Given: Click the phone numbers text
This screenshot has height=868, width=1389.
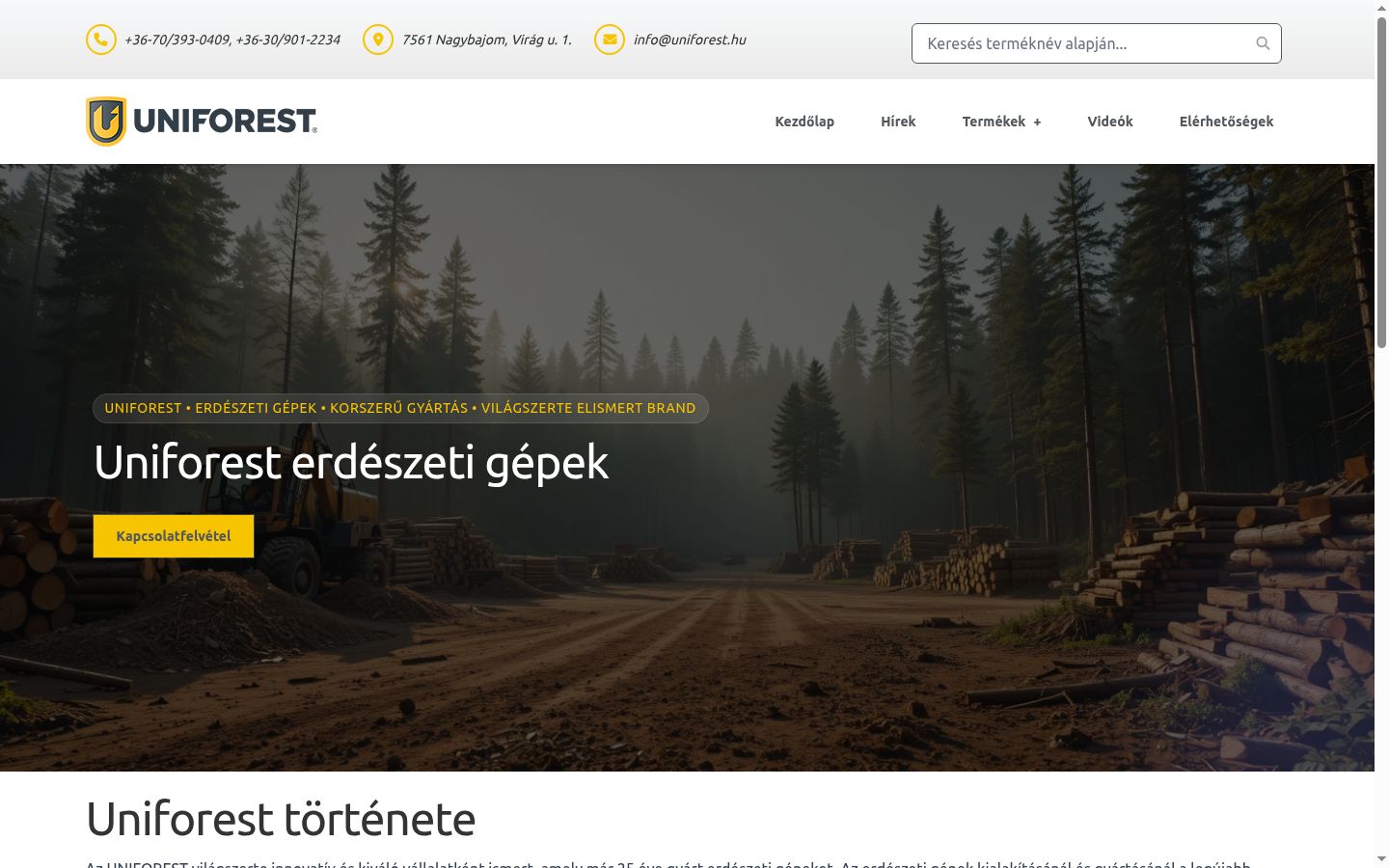Looking at the screenshot, I should click(x=232, y=40).
